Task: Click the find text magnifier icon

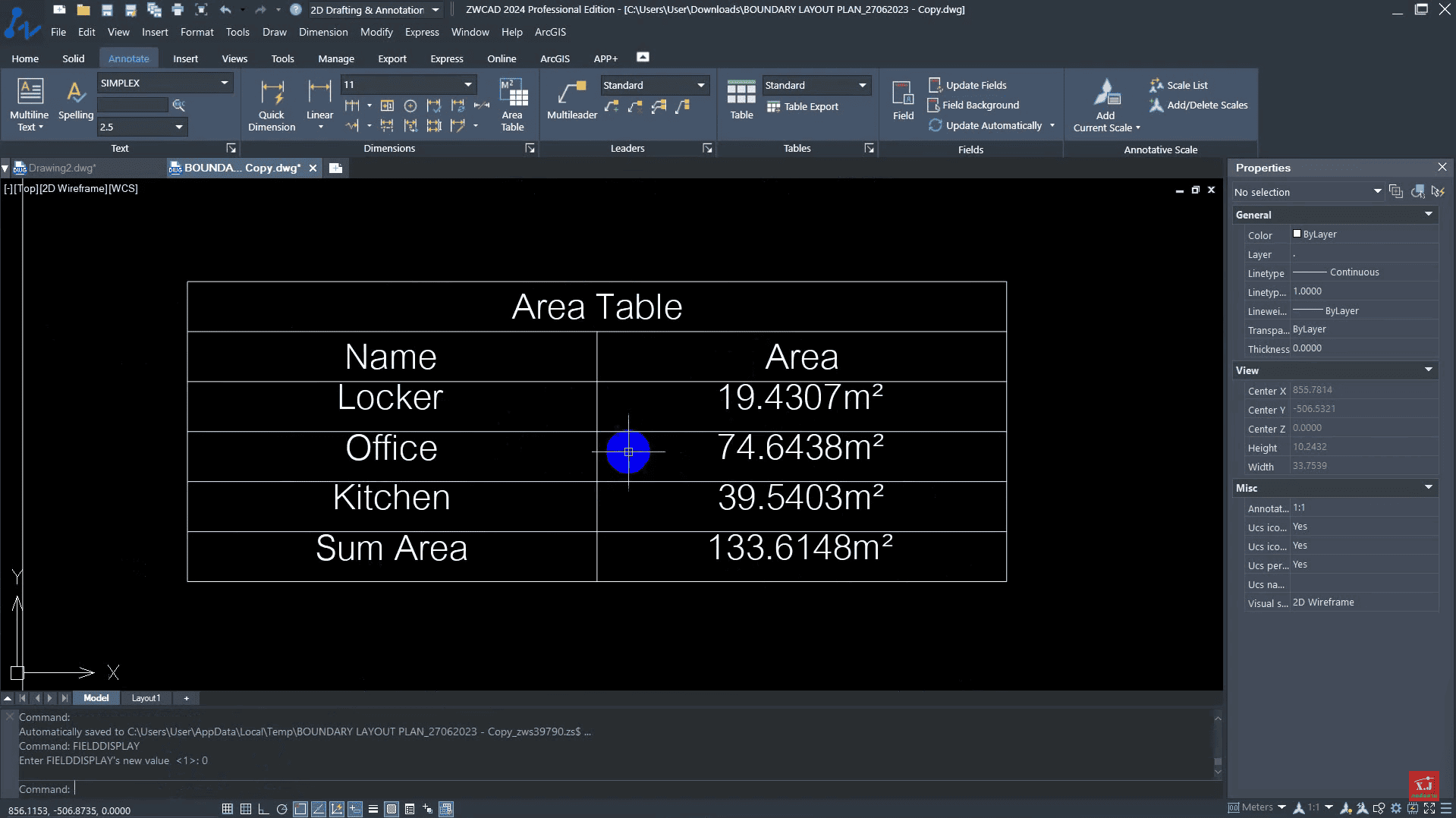Action: coord(179,105)
